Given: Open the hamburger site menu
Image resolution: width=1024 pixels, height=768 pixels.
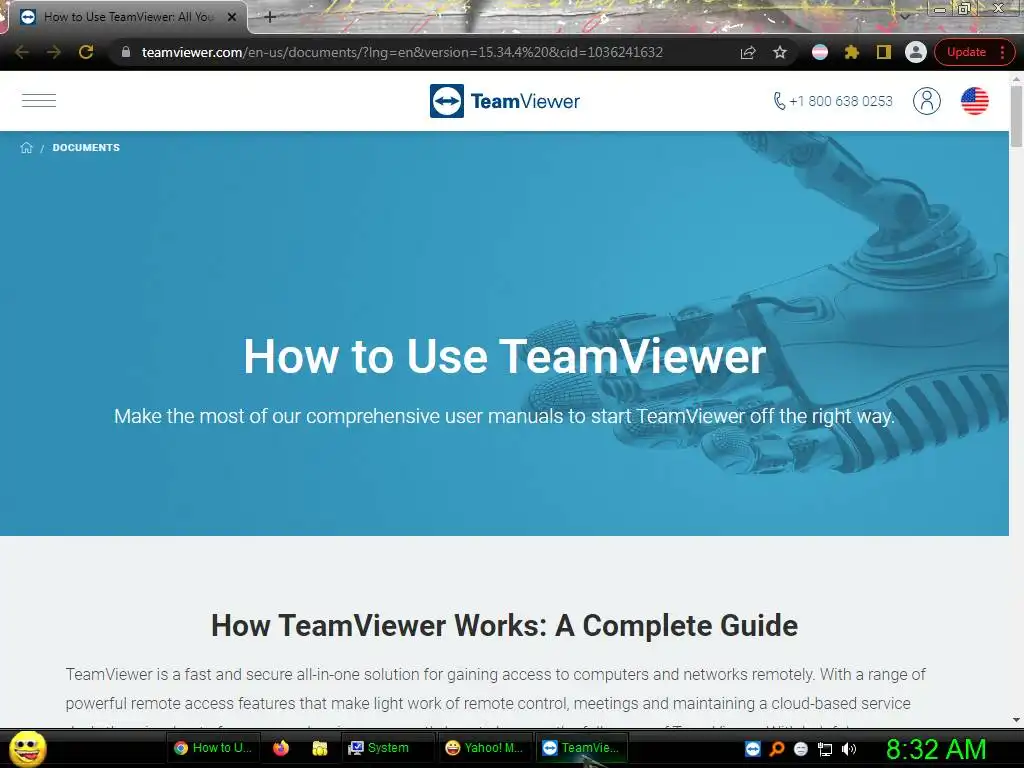Looking at the screenshot, I should [x=39, y=101].
